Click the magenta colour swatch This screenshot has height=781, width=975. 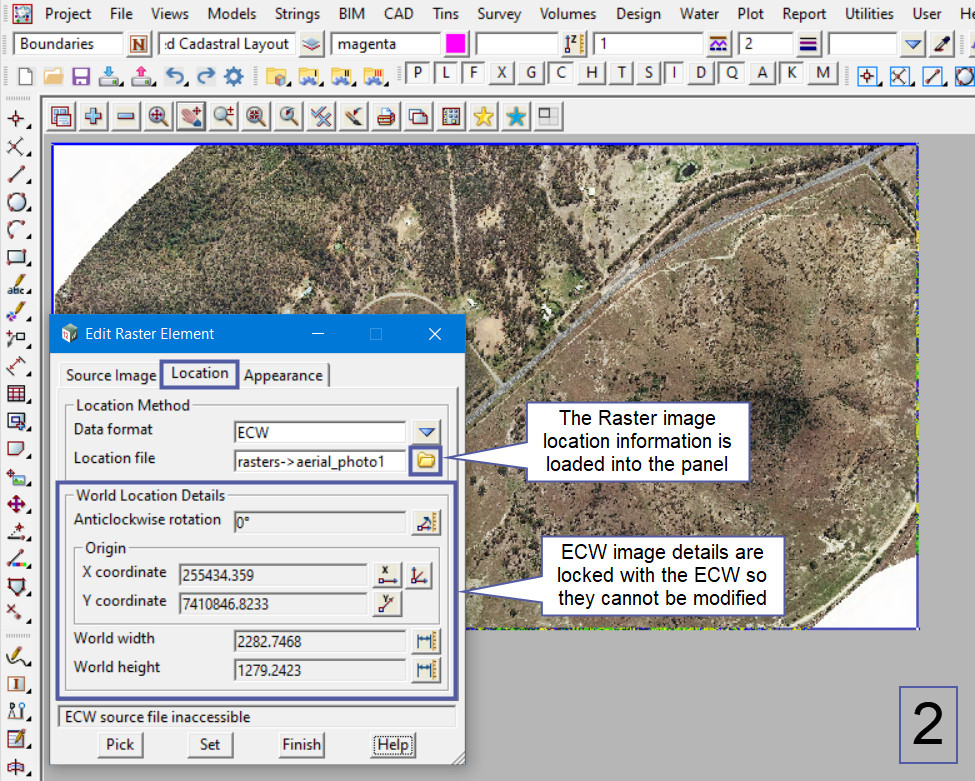pos(455,44)
